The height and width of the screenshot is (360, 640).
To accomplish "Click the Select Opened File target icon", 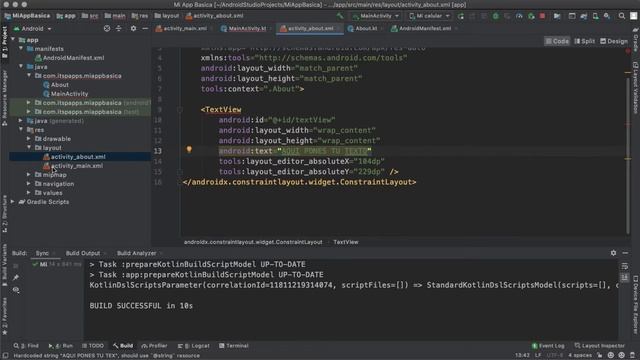I will click(107, 29).
